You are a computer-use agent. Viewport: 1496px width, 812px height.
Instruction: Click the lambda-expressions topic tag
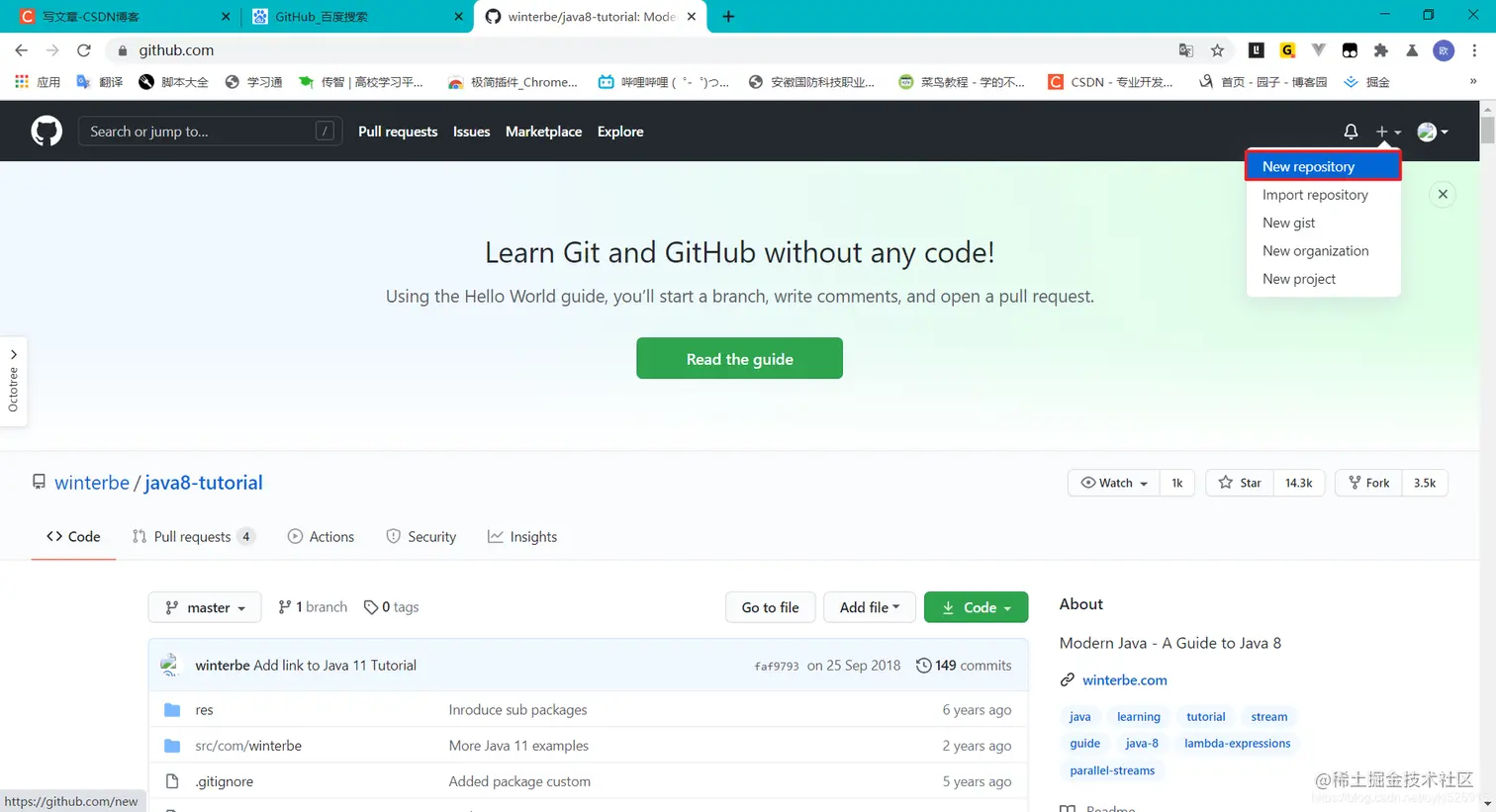tap(1238, 744)
